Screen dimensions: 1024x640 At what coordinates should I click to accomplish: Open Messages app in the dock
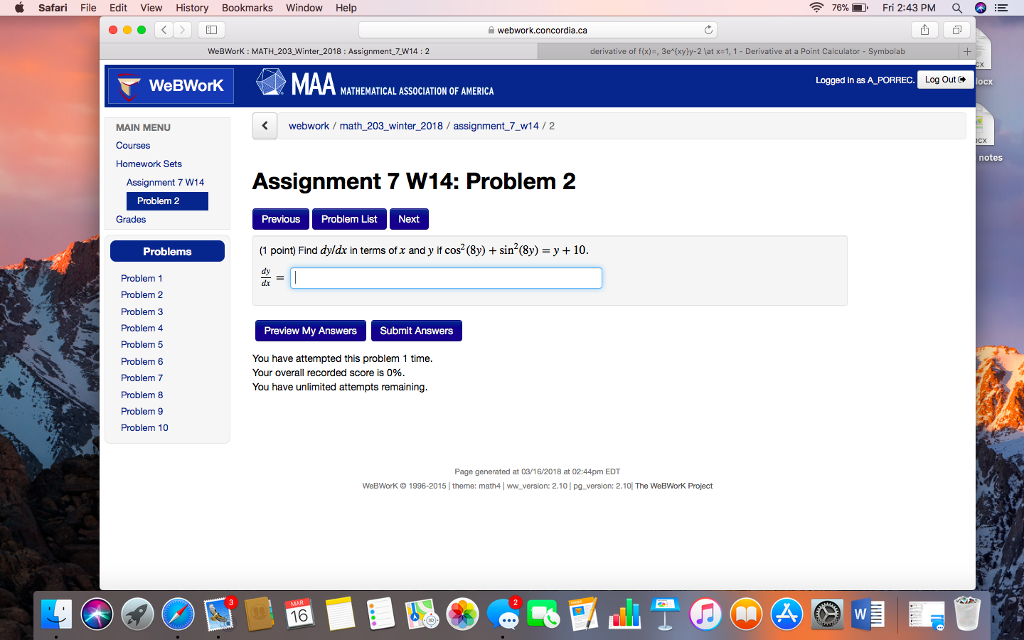pyautogui.click(x=503, y=615)
